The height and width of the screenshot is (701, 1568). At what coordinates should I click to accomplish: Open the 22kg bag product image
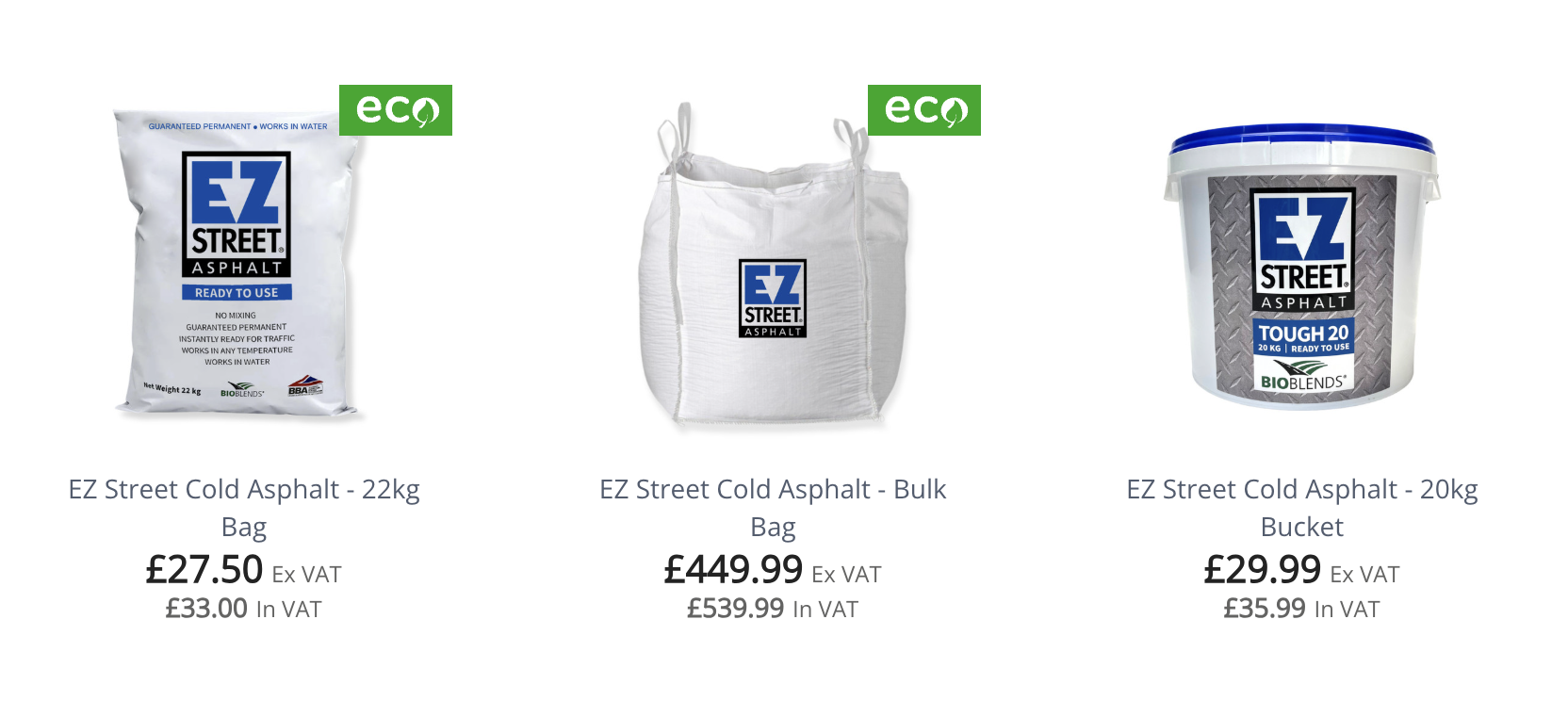click(240, 262)
